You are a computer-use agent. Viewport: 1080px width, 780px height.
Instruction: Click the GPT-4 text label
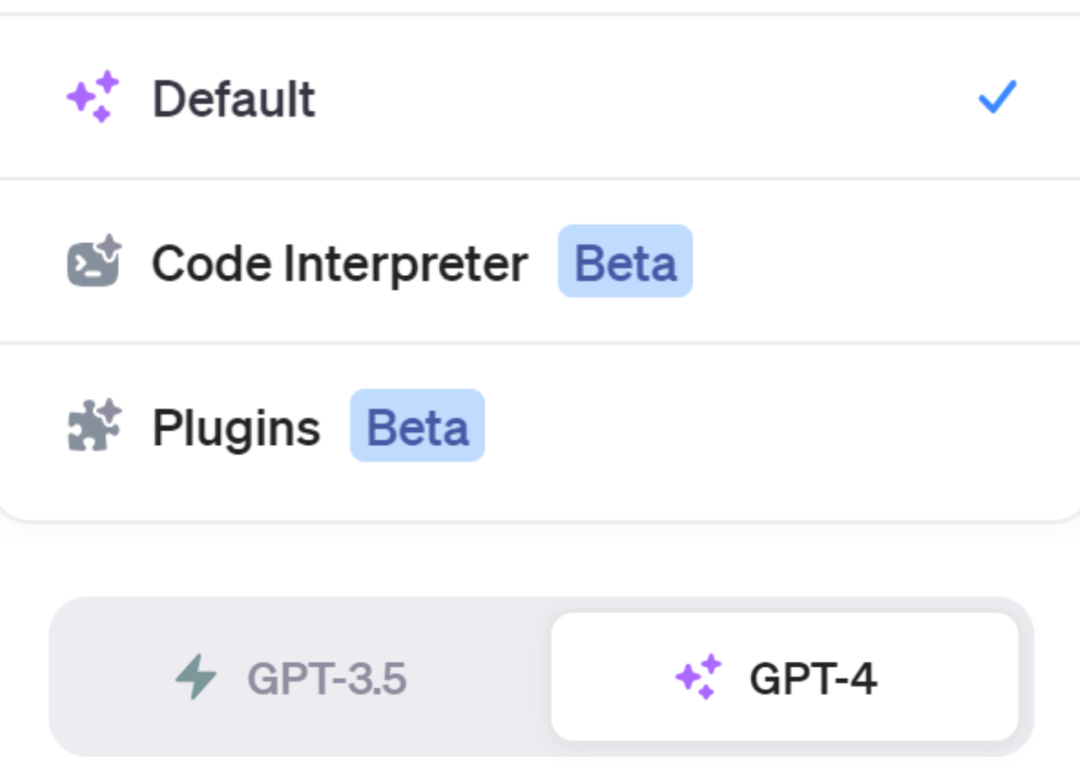pyautogui.click(x=813, y=679)
